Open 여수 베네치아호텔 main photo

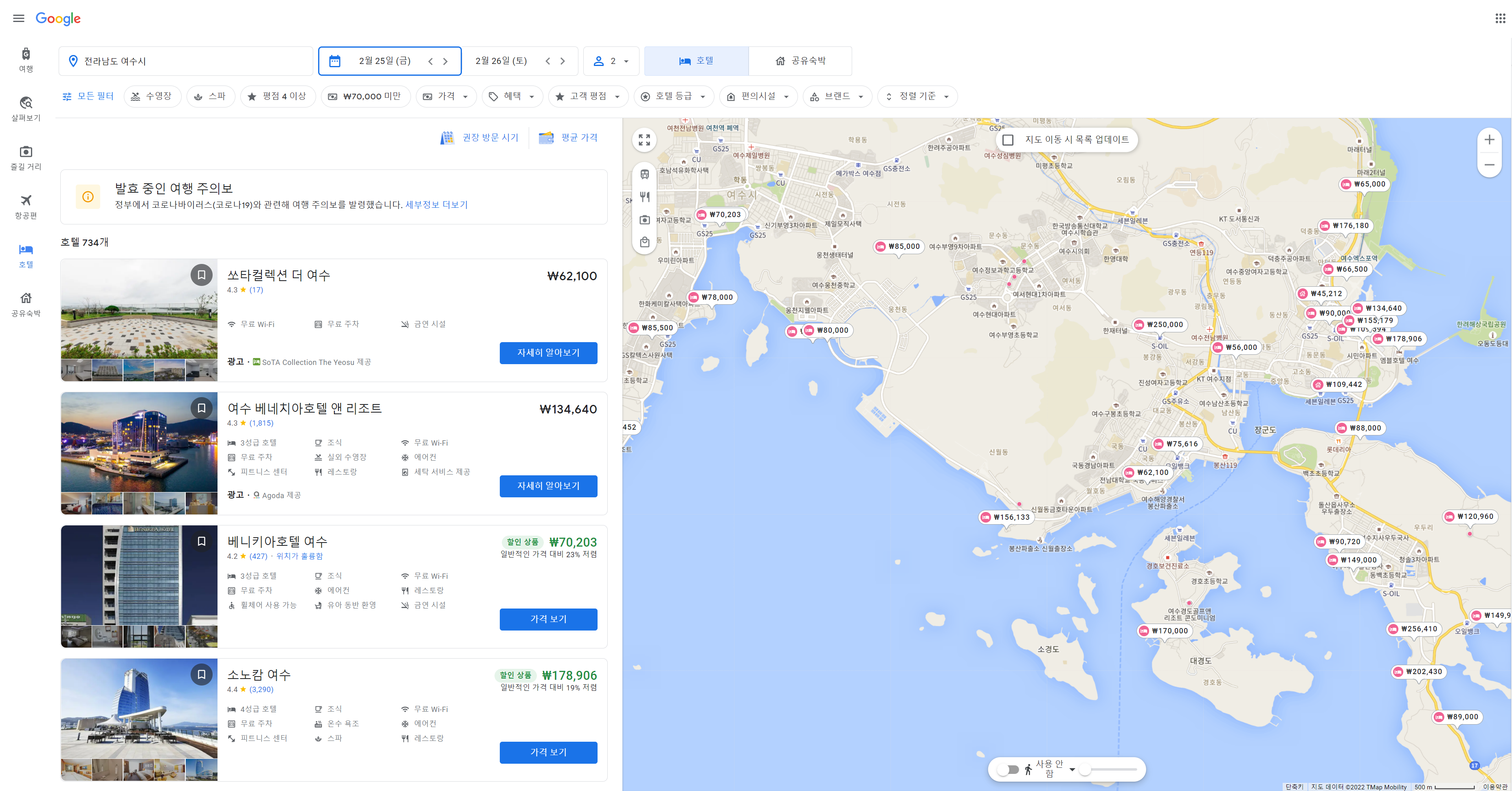(x=139, y=442)
